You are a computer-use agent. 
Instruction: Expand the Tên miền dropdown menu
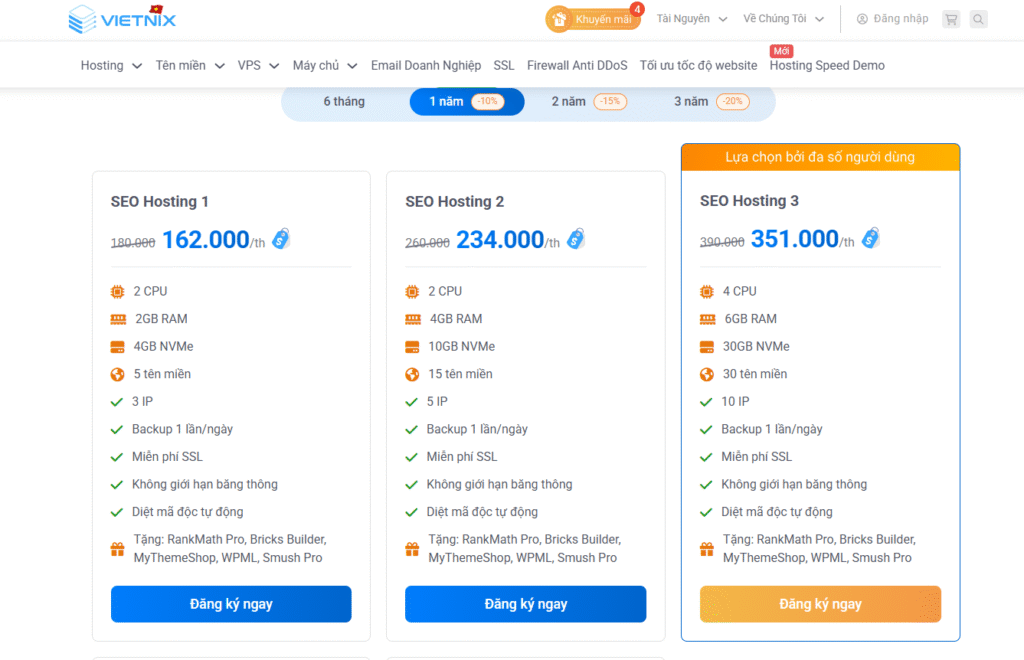coord(188,66)
